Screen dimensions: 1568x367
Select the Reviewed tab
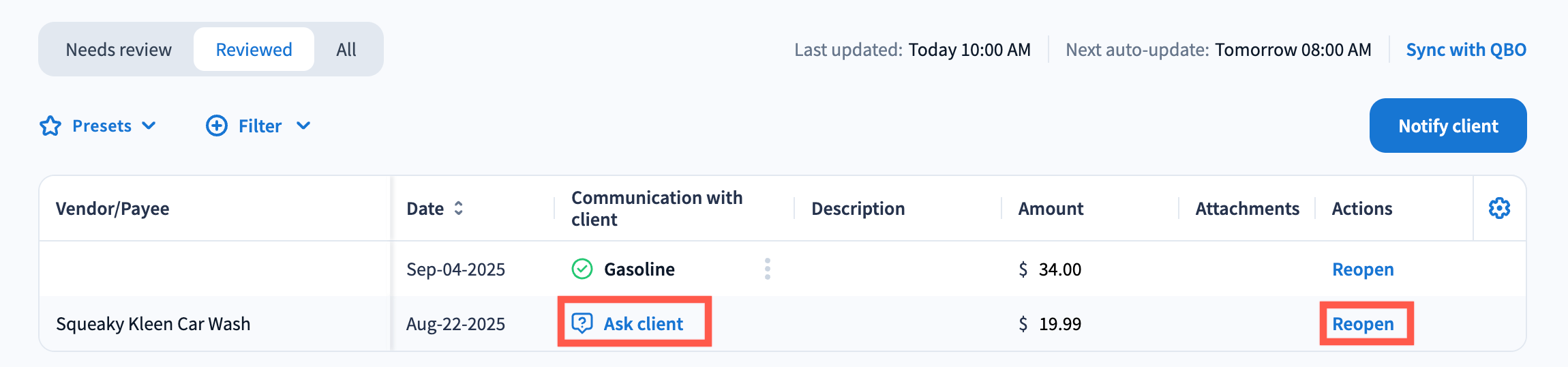[254, 50]
